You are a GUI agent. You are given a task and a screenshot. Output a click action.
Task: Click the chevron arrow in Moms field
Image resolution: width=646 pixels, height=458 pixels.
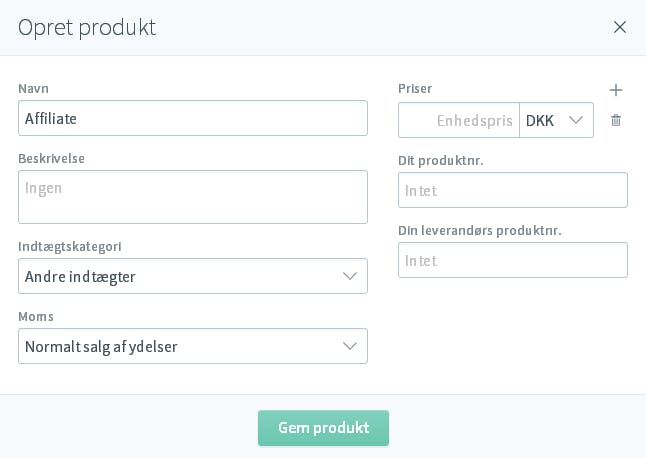pos(350,346)
